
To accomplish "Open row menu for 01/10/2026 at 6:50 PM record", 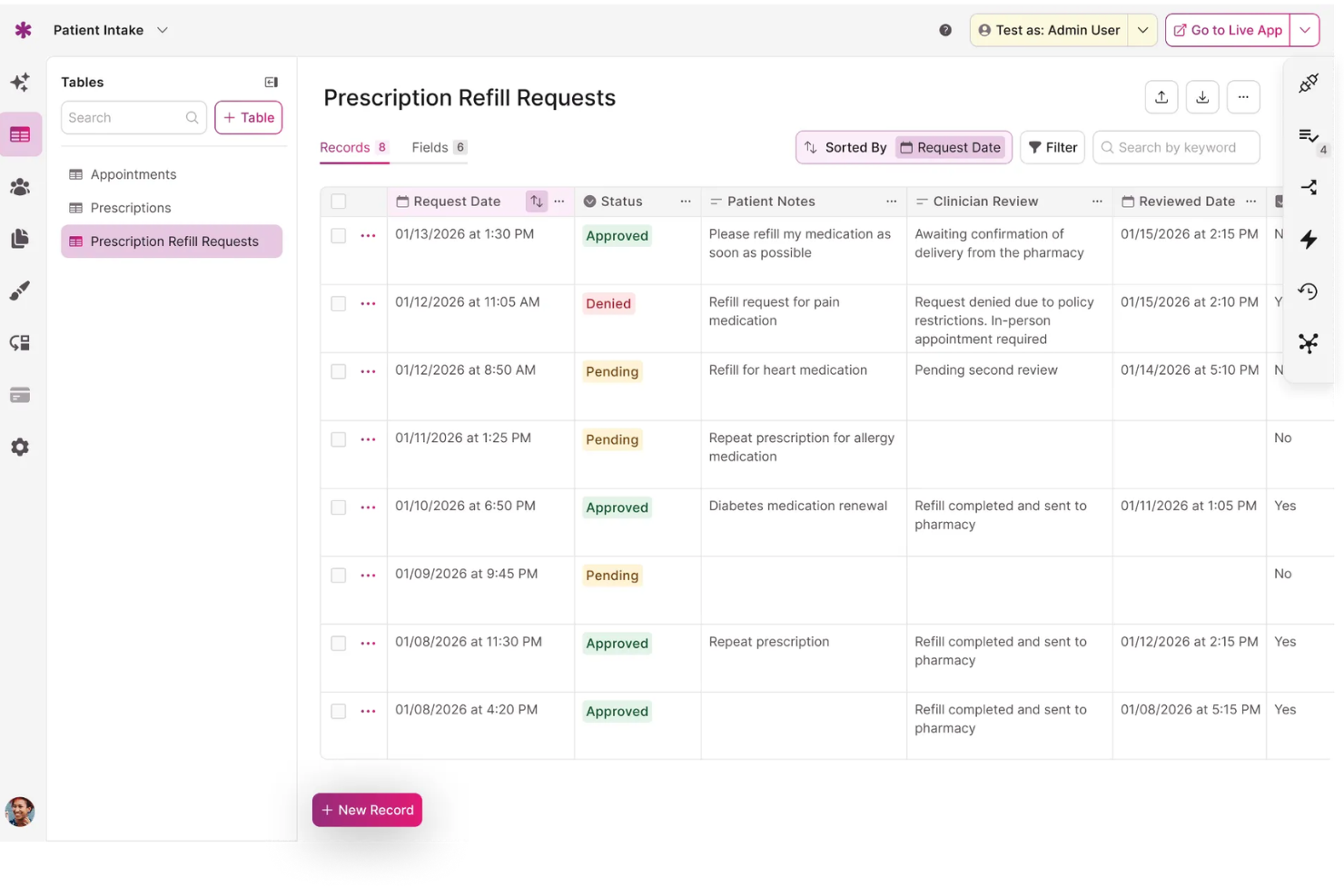I will coord(368,507).
